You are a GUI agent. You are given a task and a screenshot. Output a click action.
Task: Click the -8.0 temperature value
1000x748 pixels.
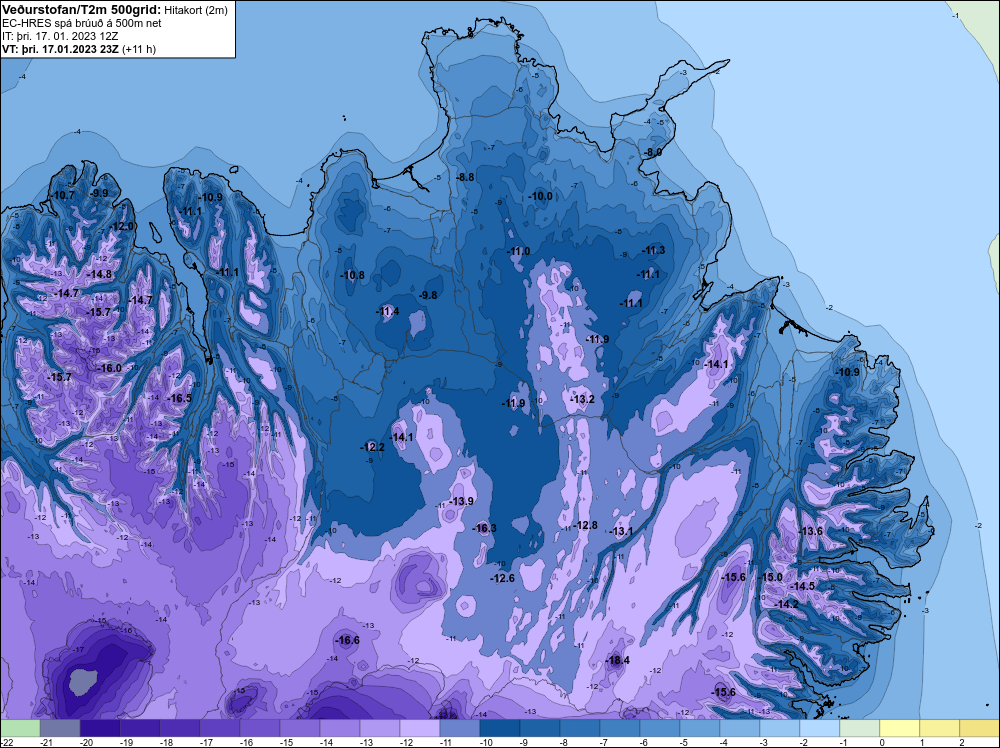[x=653, y=152]
